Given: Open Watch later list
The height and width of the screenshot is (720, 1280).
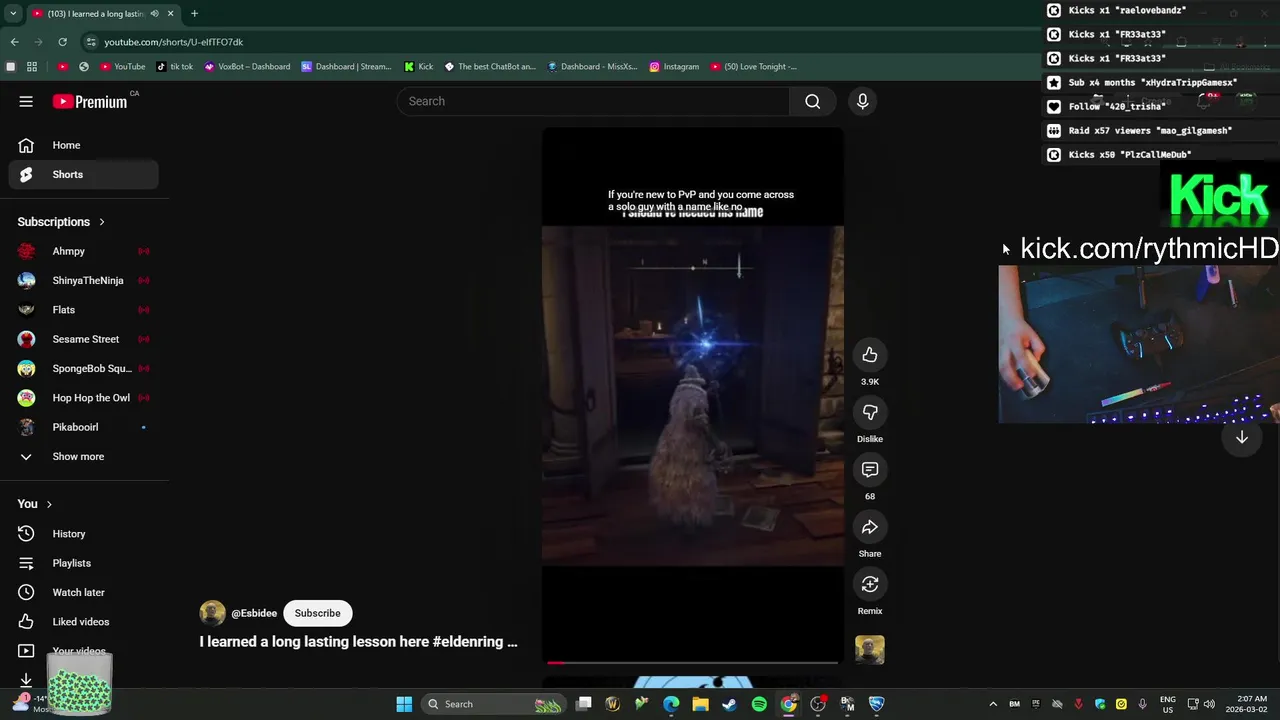Looking at the screenshot, I should (x=84, y=592).
